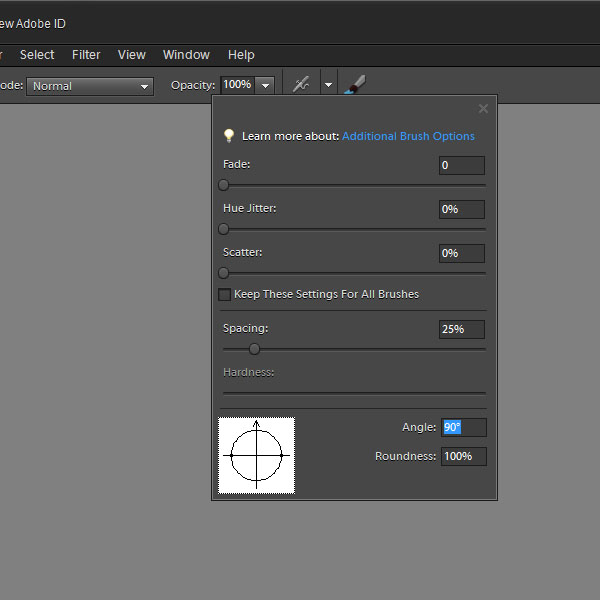
Task: Click the Hue Jitter value field
Action: 462,209
